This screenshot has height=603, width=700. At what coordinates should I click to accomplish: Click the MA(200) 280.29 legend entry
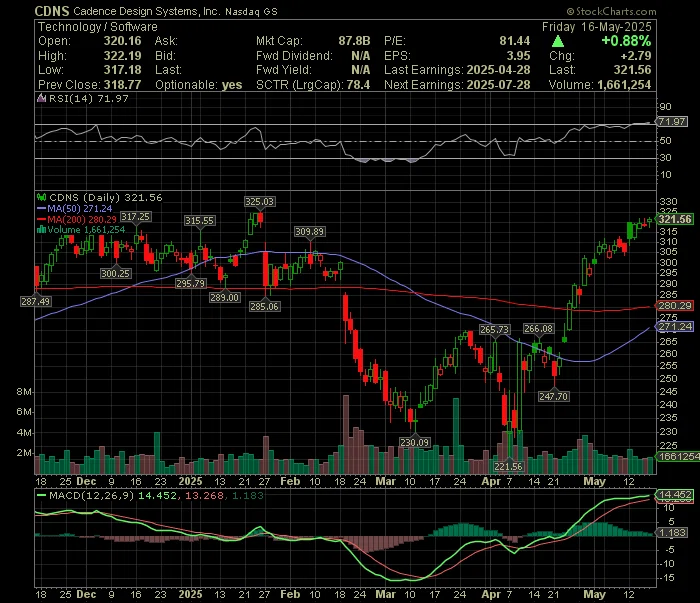[77, 219]
